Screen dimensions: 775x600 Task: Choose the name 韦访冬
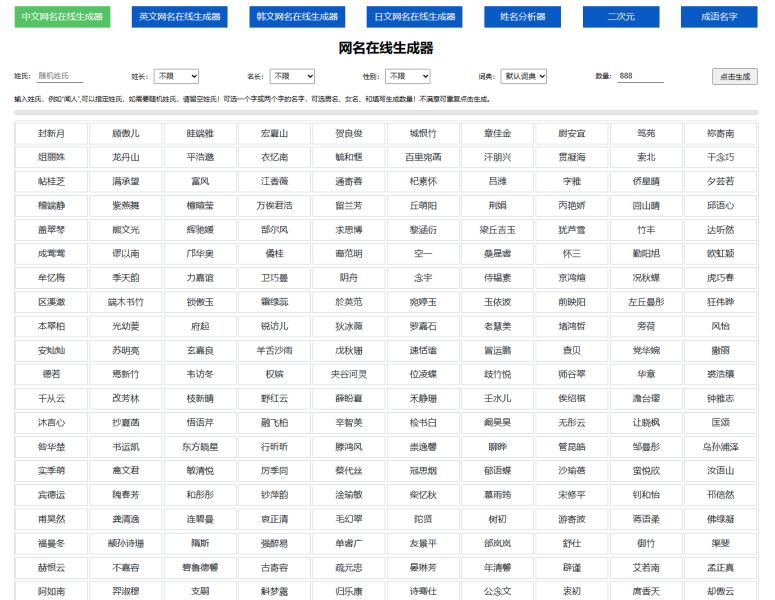click(x=200, y=374)
